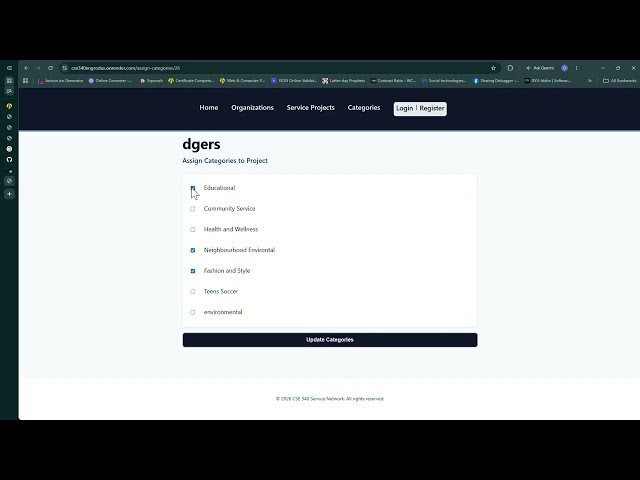Open the Chrome profile avatar
The width and height of the screenshot is (640, 480).
pyautogui.click(x=564, y=68)
